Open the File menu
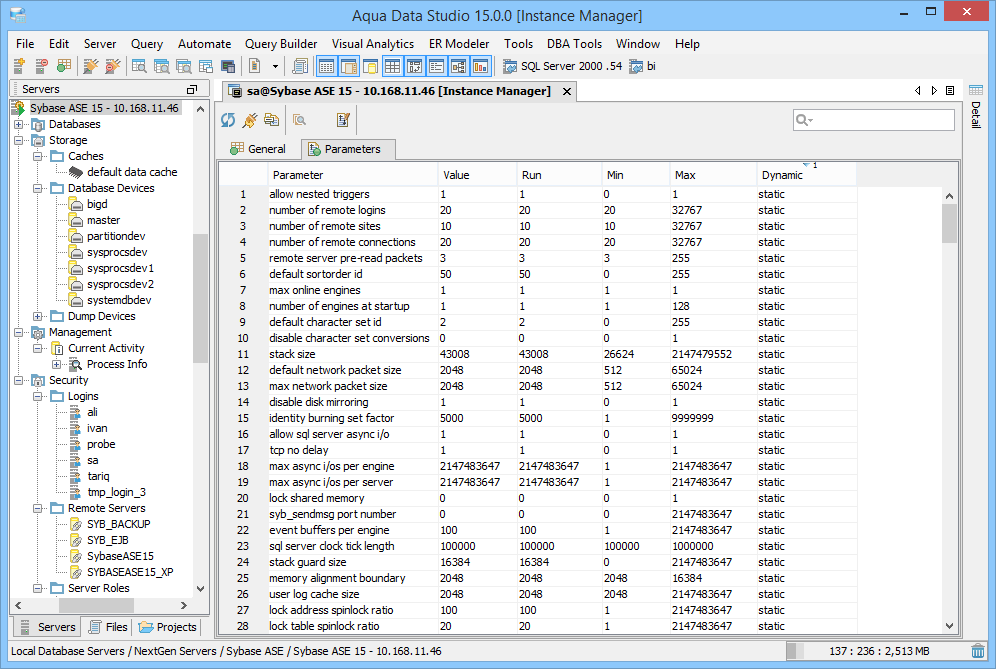Image resolution: width=996 pixels, height=669 pixels. 25,44
